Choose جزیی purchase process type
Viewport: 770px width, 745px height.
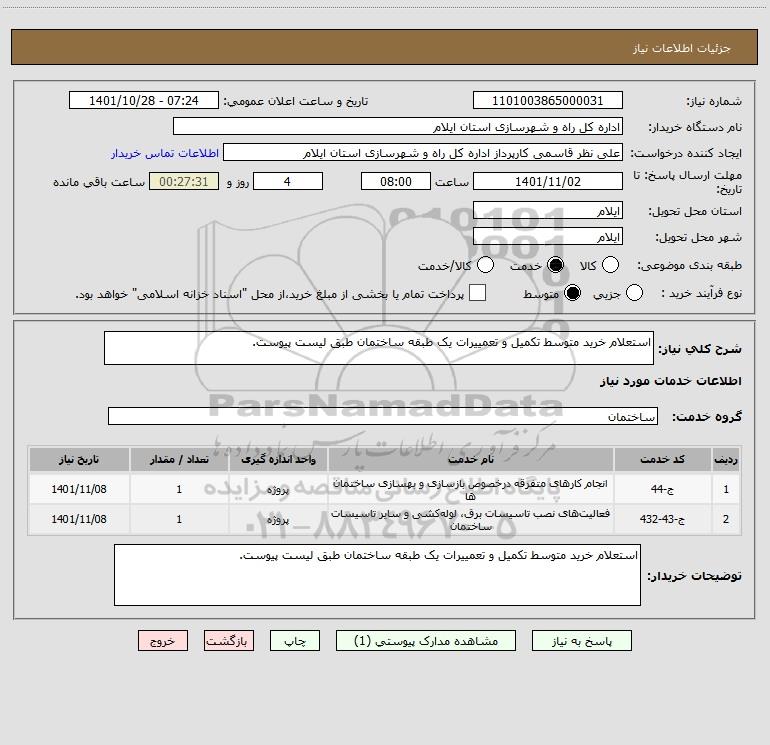pos(634,293)
